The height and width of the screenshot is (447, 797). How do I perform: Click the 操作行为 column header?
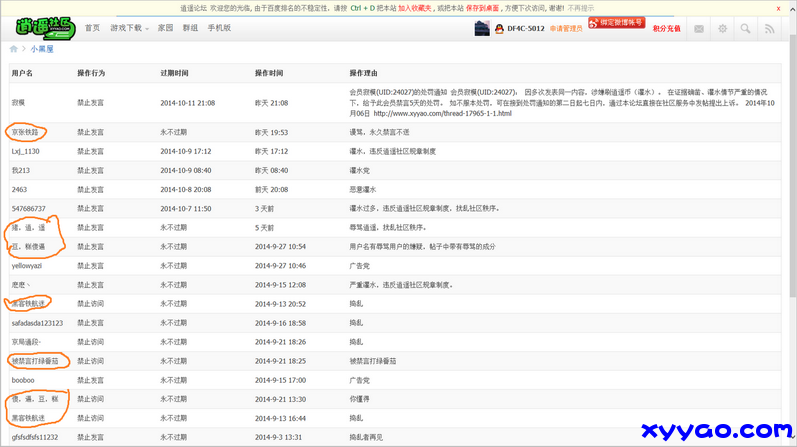pos(91,73)
